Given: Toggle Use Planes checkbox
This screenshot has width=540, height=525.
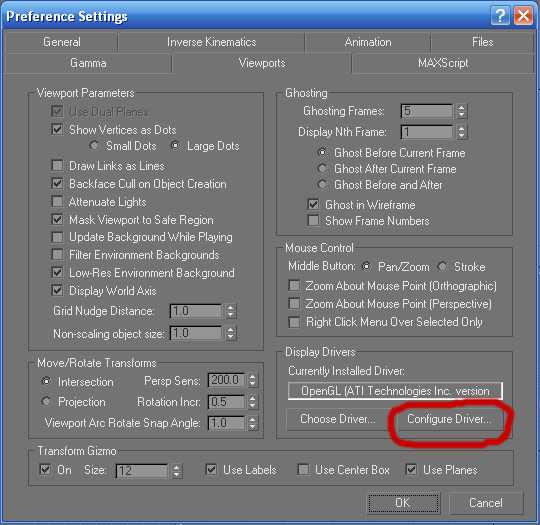Looking at the screenshot, I should [411, 470].
